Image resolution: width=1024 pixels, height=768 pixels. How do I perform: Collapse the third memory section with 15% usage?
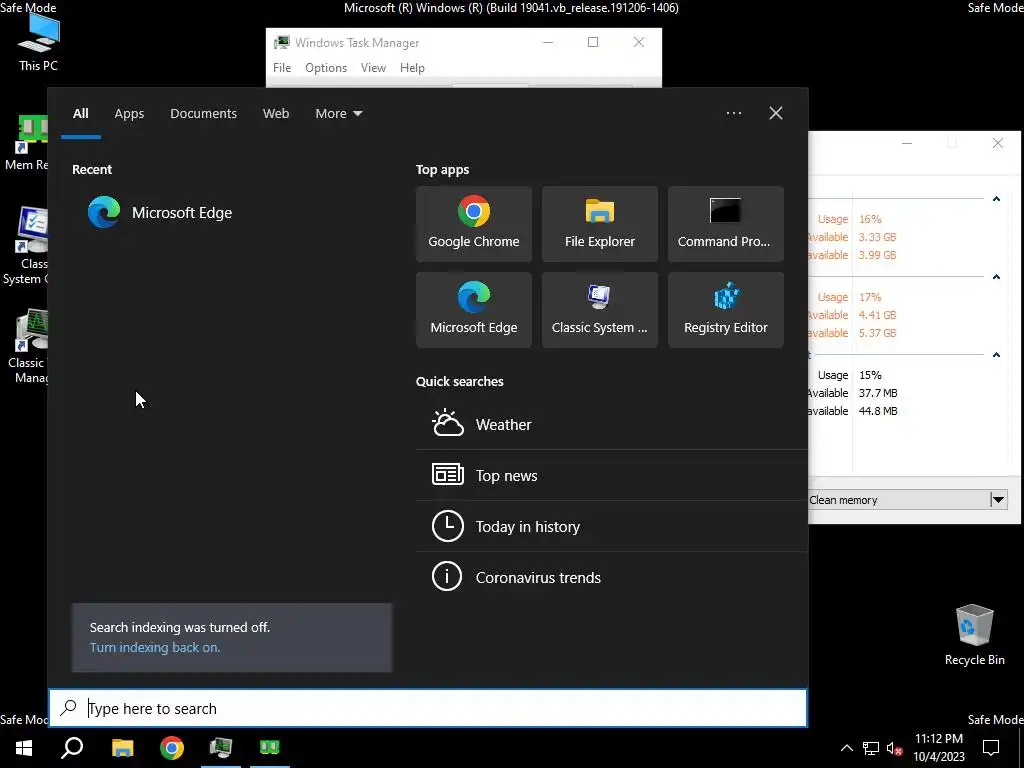996,355
